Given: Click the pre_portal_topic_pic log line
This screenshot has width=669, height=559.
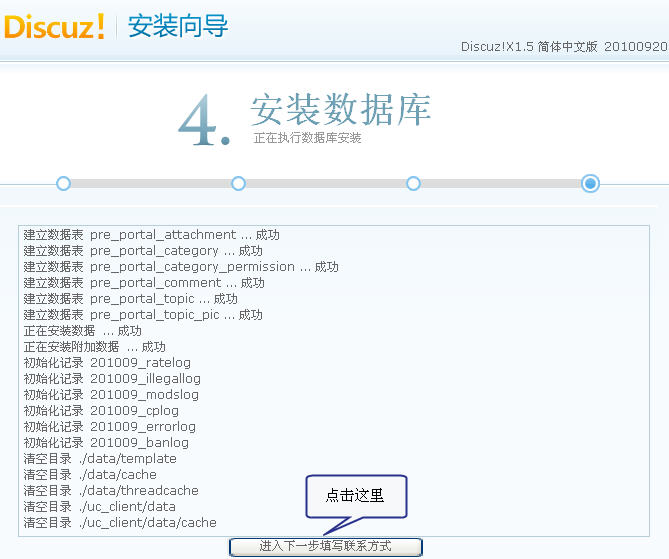Looking at the screenshot, I should tap(143, 315).
